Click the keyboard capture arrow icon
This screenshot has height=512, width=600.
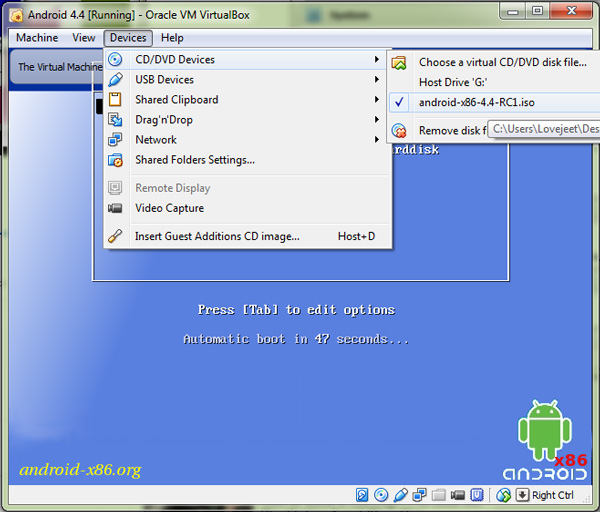tap(522, 495)
